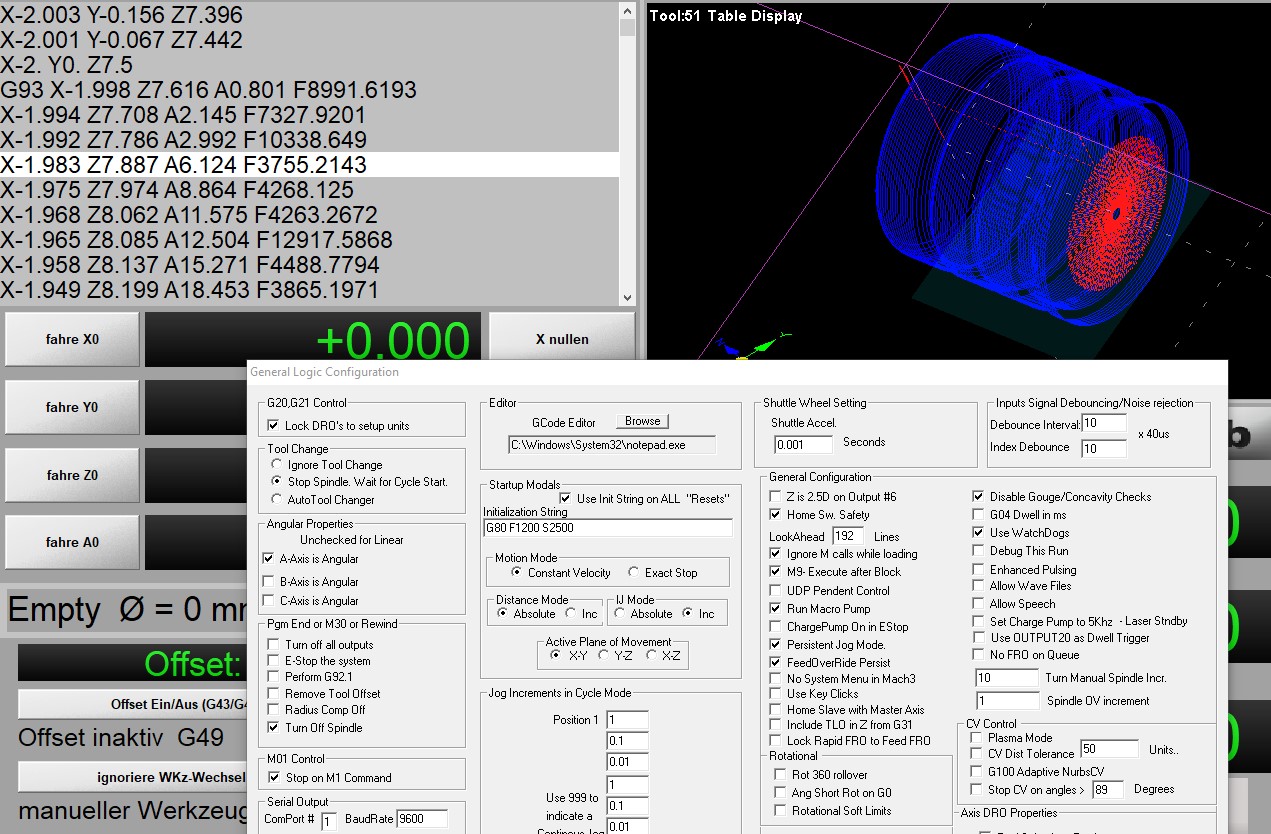Enable 'Radius Comp Off' checkbox
Image resolution: width=1271 pixels, height=834 pixels.
[x=274, y=710]
